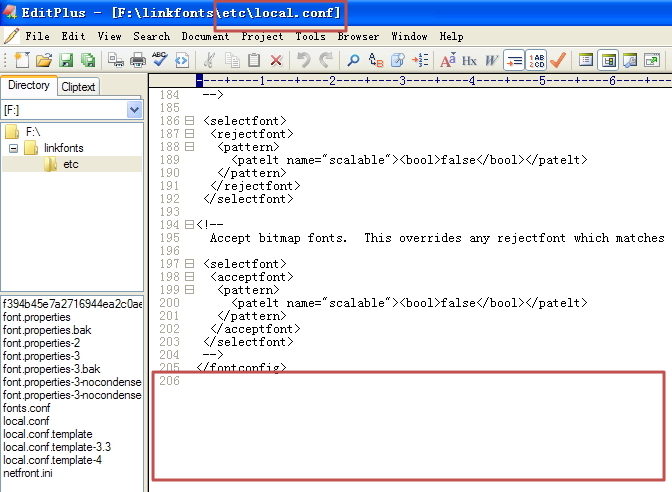Screen dimensions: 672x492
Task: Open the Window menu
Action: click(x=409, y=36)
